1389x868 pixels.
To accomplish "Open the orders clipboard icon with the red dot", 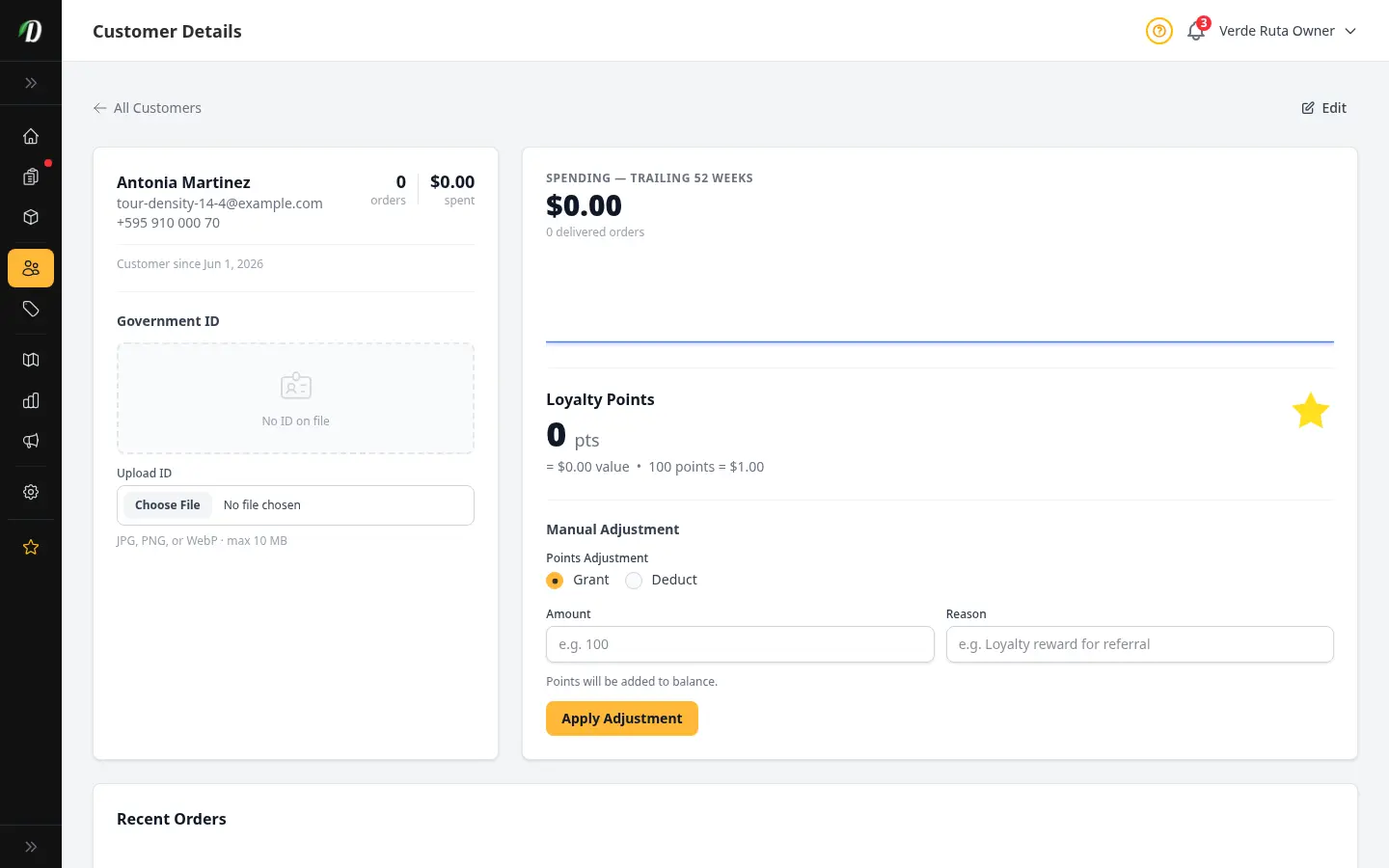I will (31, 176).
